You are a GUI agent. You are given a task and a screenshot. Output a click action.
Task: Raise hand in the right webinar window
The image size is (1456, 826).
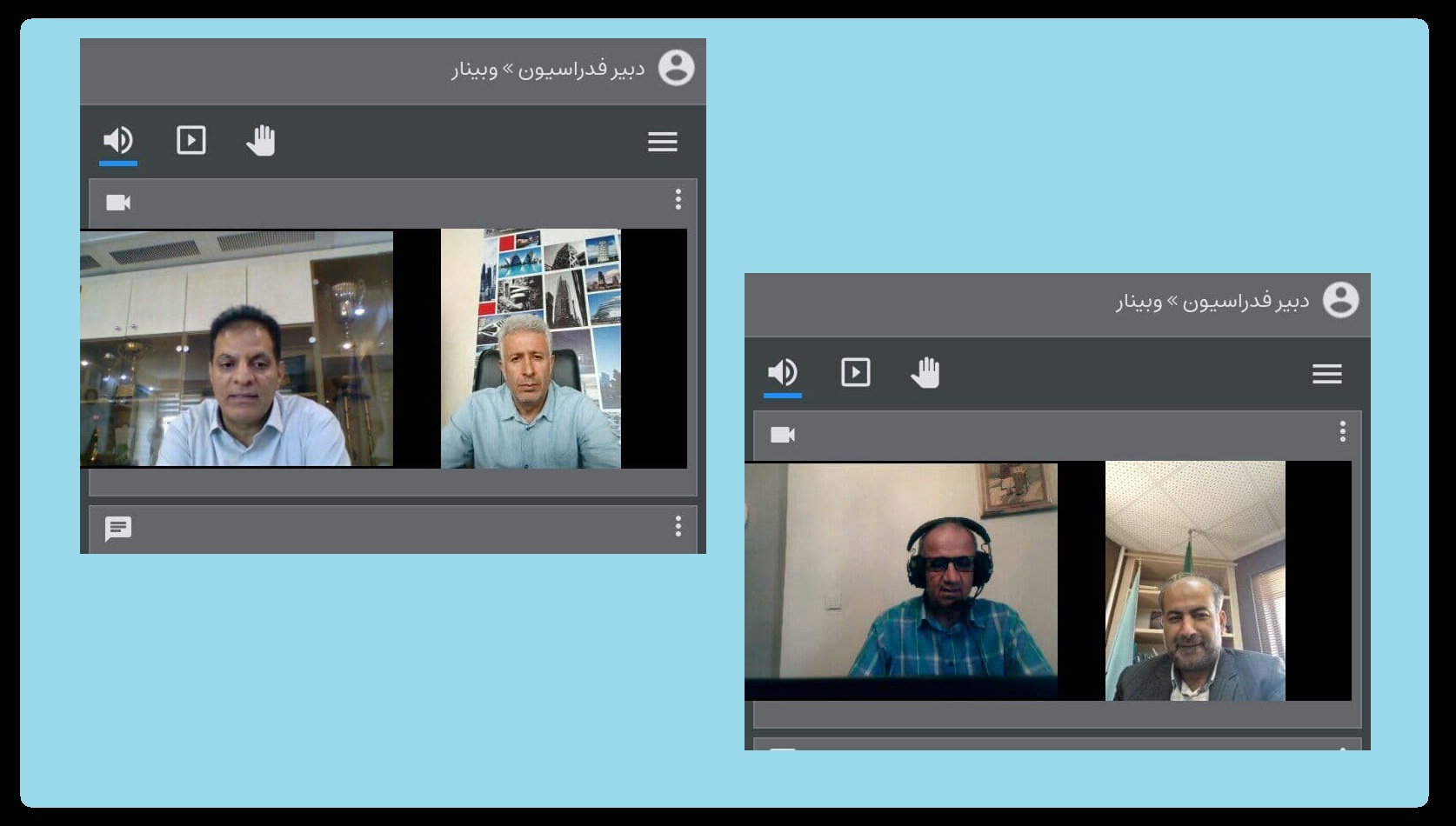click(x=925, y=372)
